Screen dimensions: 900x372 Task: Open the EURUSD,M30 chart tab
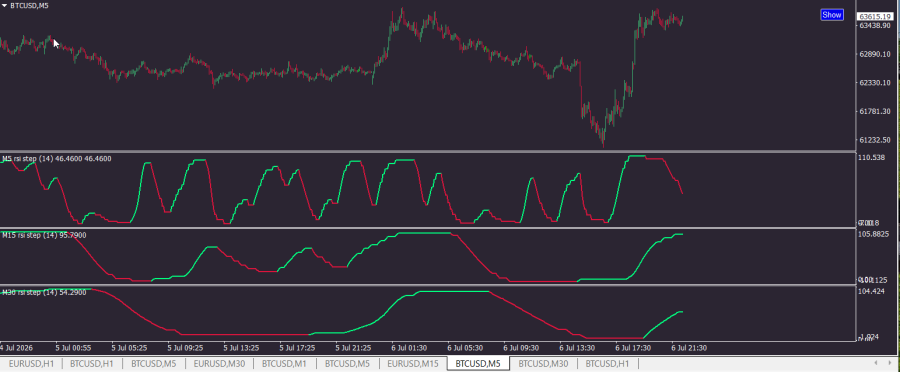[x=219, y=363]
